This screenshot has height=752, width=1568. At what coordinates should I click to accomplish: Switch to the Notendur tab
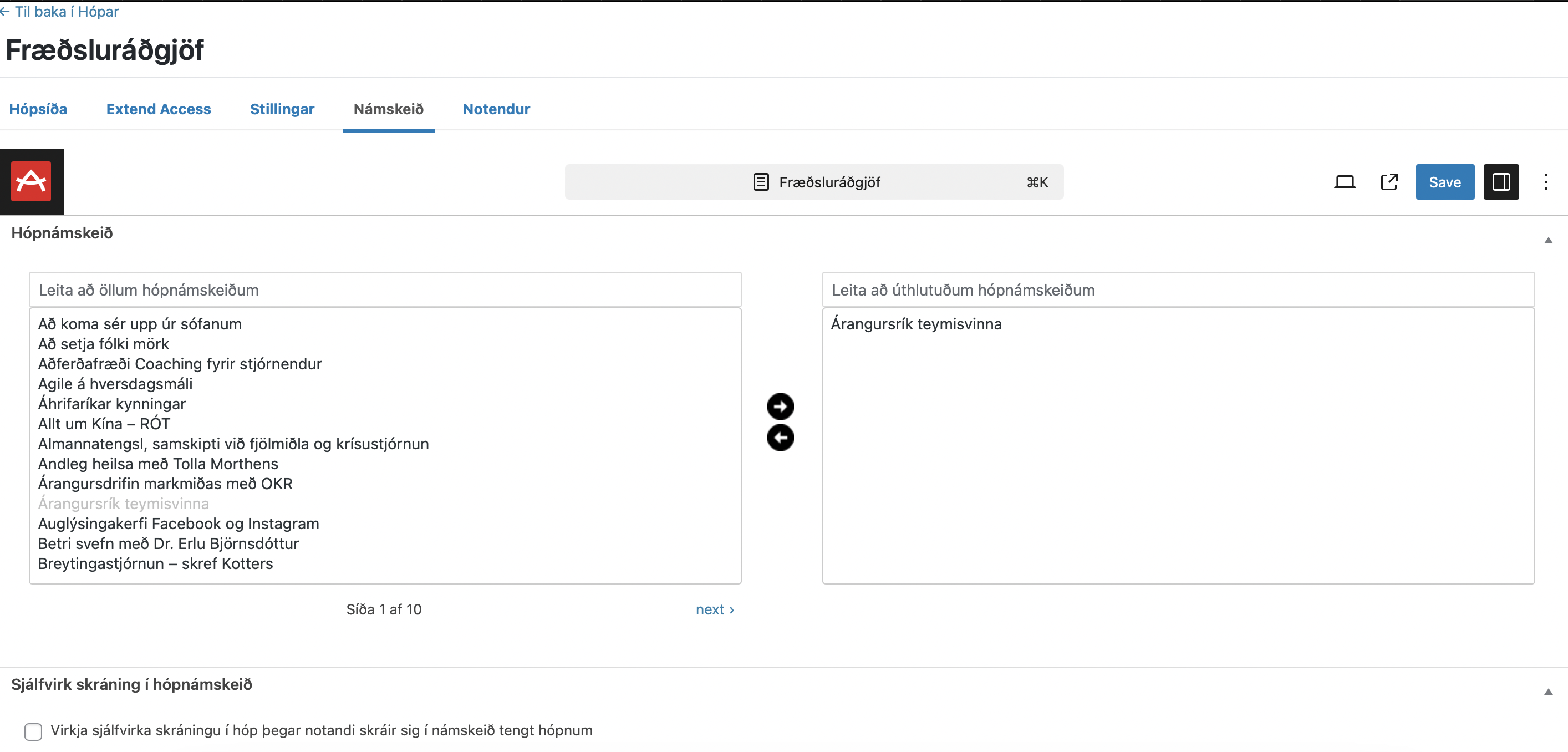click(496, 109)
